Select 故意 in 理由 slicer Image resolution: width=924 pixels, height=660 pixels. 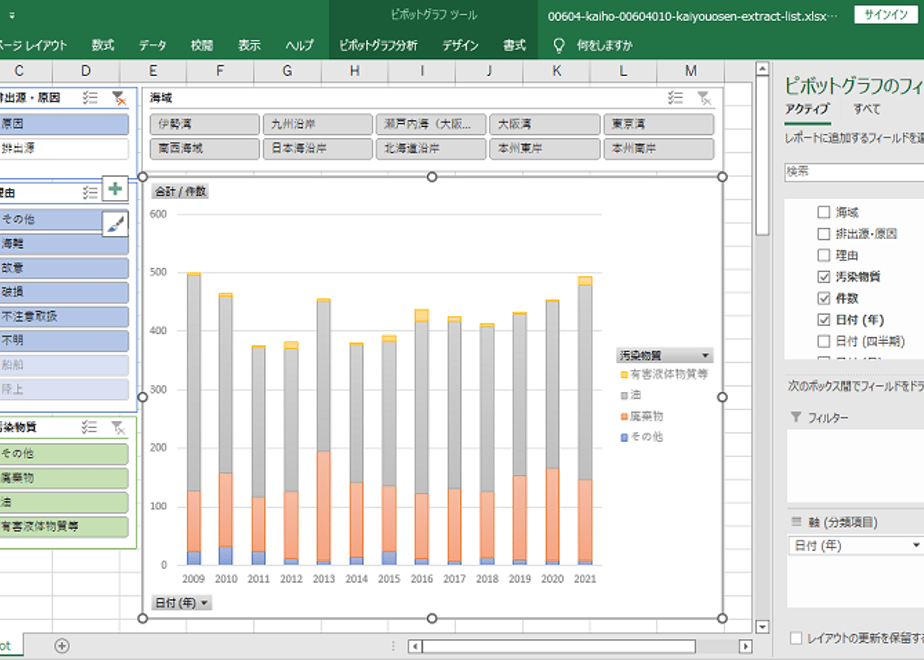coord(64,268)
